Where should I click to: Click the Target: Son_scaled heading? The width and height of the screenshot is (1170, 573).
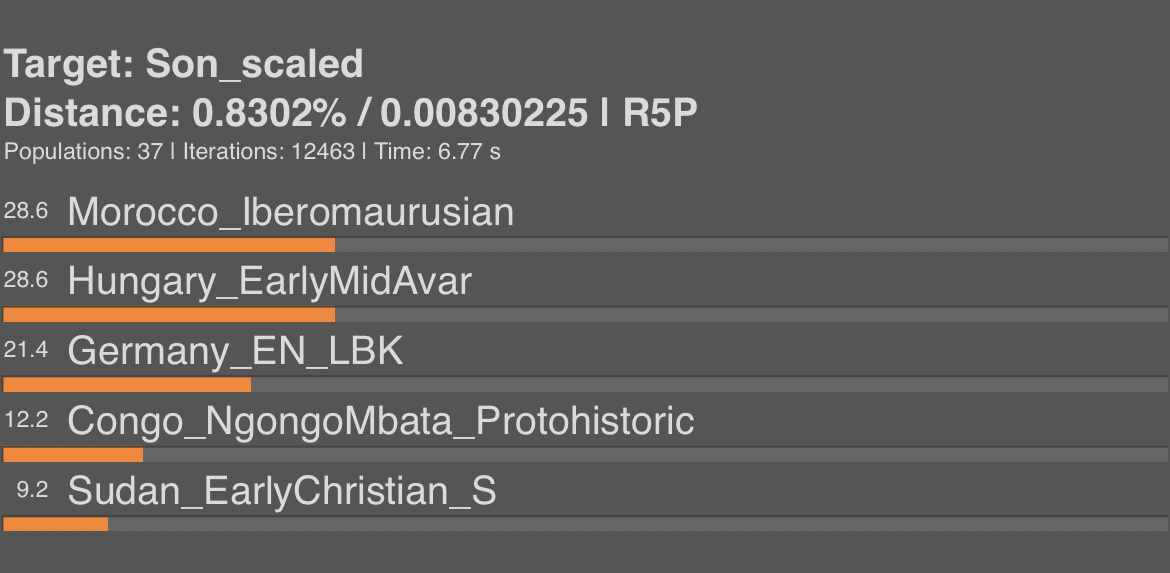184,64
